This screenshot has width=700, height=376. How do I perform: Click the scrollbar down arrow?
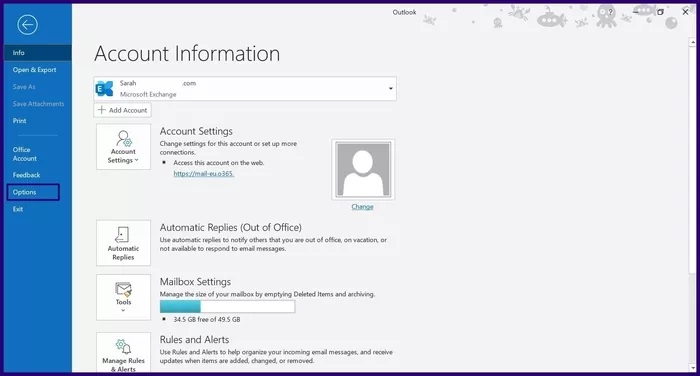[693, 368]
